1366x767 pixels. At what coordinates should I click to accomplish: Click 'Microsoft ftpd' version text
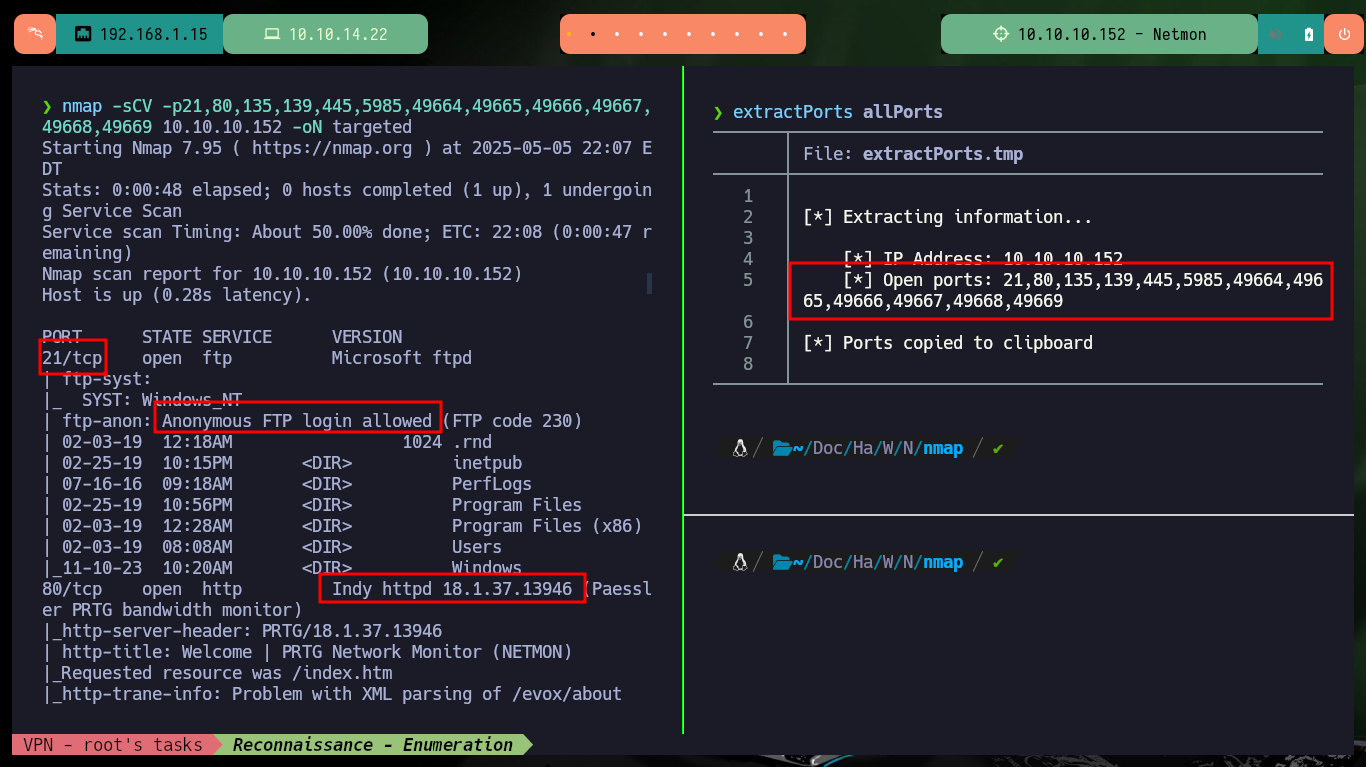402,358
